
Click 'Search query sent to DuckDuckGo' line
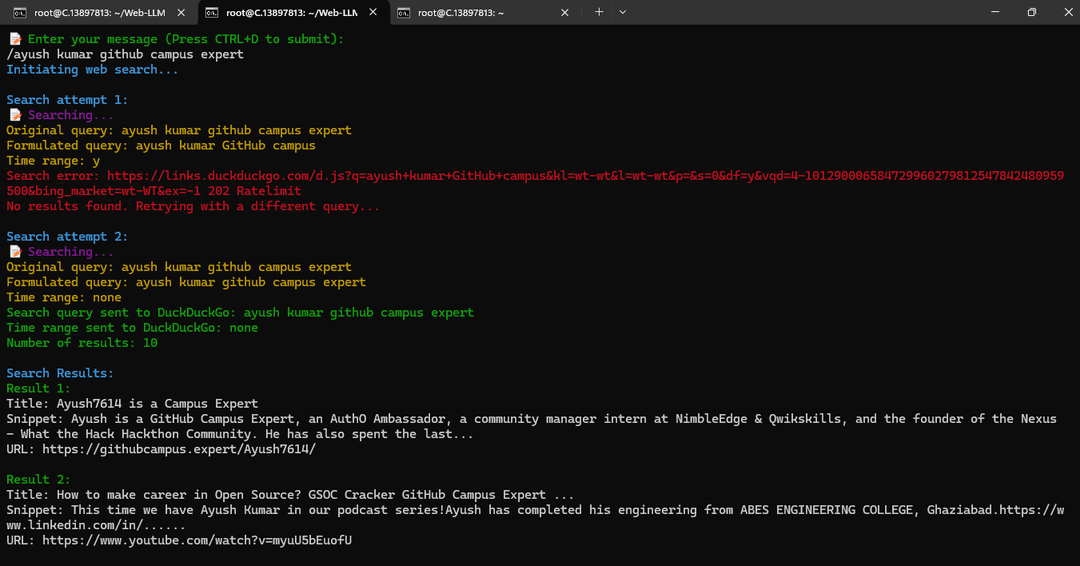[x=240, y=313]
